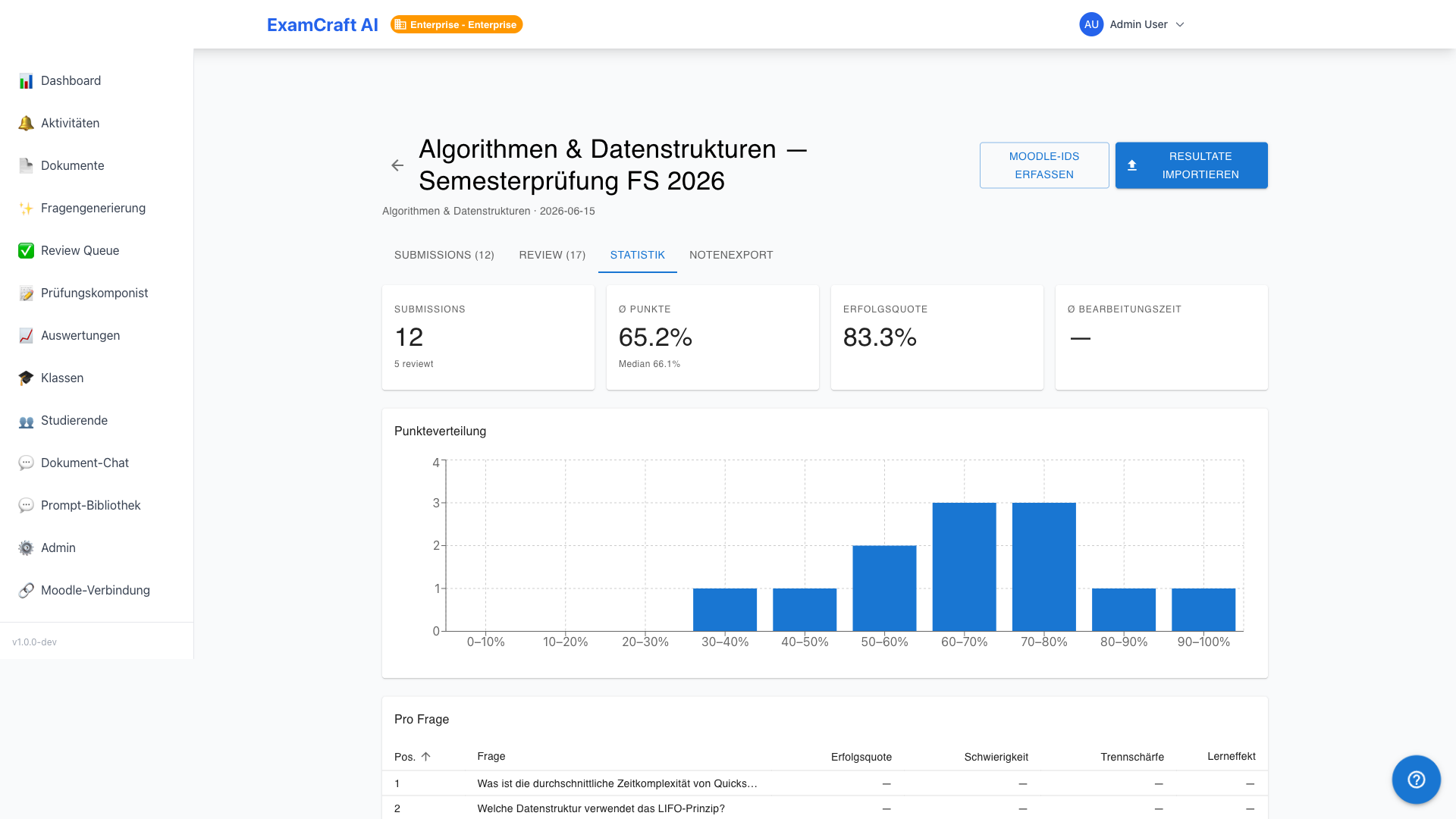
Task: Open Review Queue in the sidebar
Action: point(96,251)
